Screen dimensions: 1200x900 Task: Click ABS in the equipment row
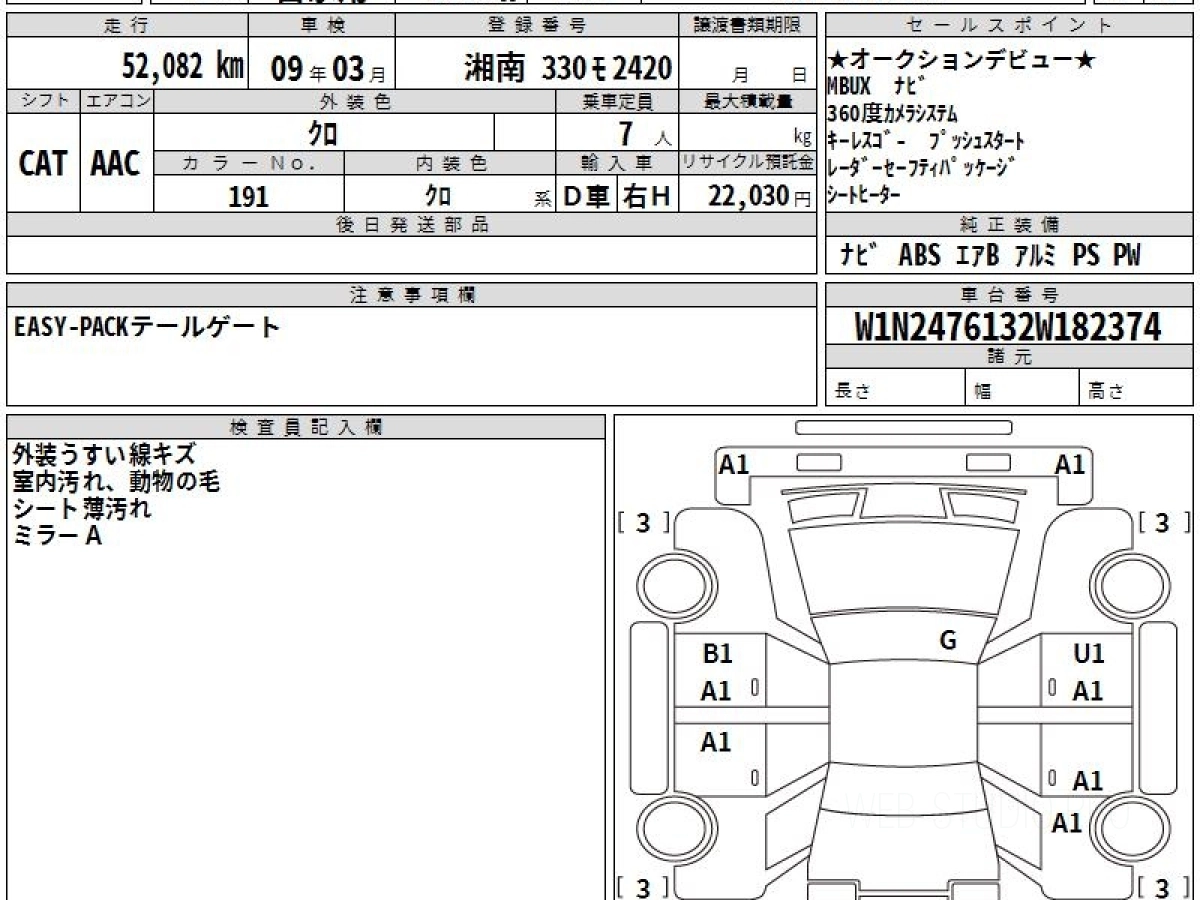pyautogui.click(x=919, y=256)
